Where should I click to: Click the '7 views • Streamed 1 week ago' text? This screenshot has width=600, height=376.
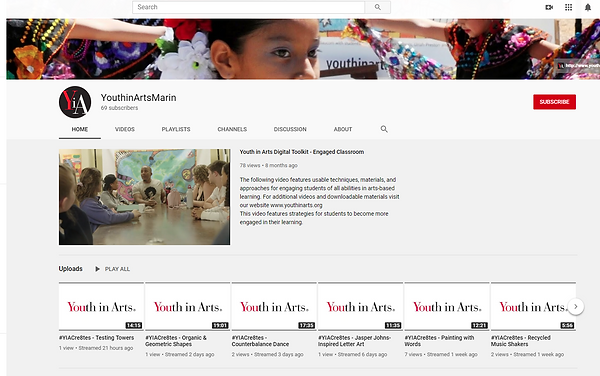[441, 355]
